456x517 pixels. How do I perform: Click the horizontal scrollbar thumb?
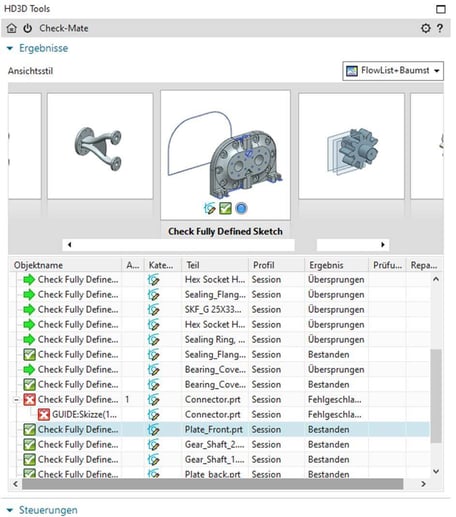(213, 484)
